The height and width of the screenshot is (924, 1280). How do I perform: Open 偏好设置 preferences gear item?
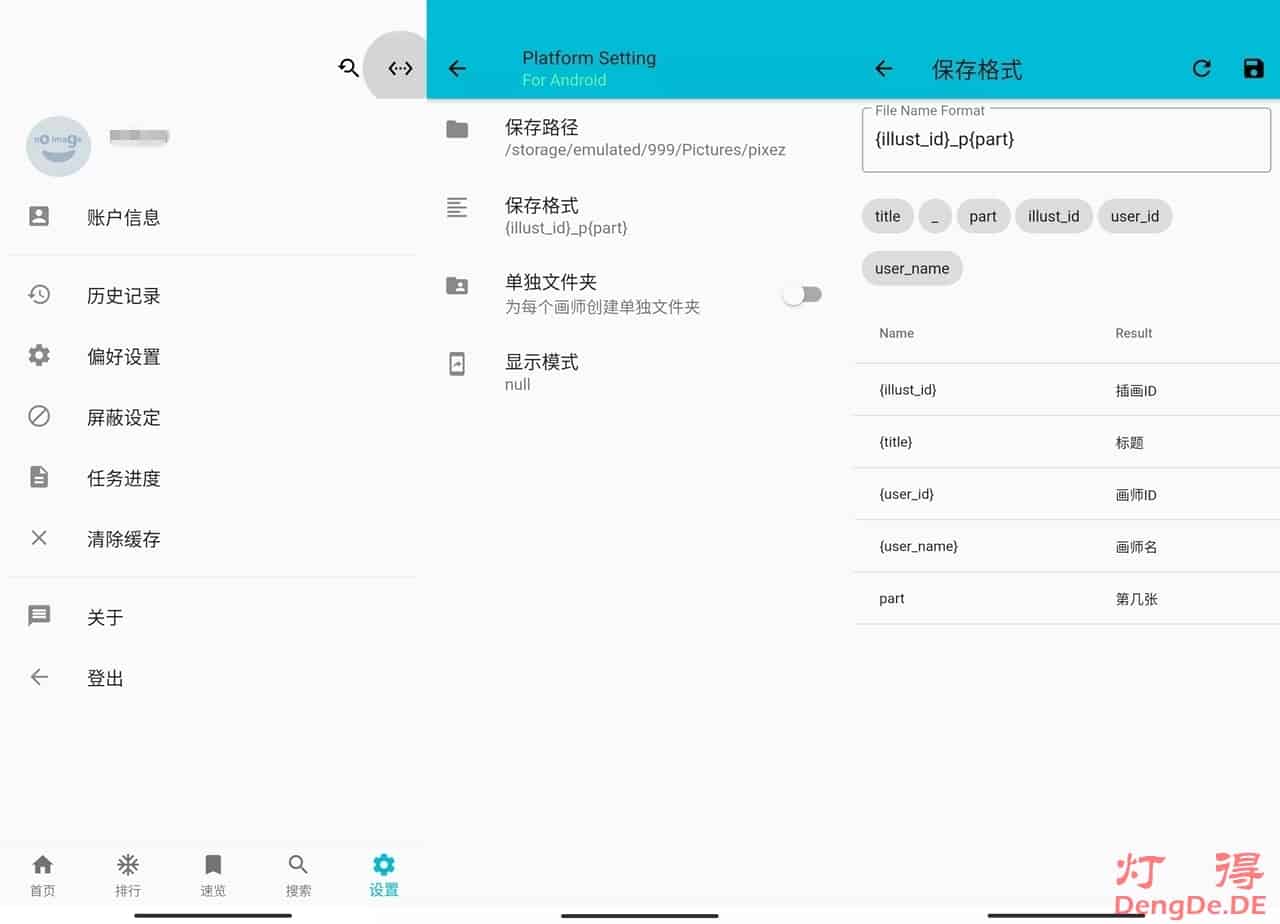[x=123, y=357]
